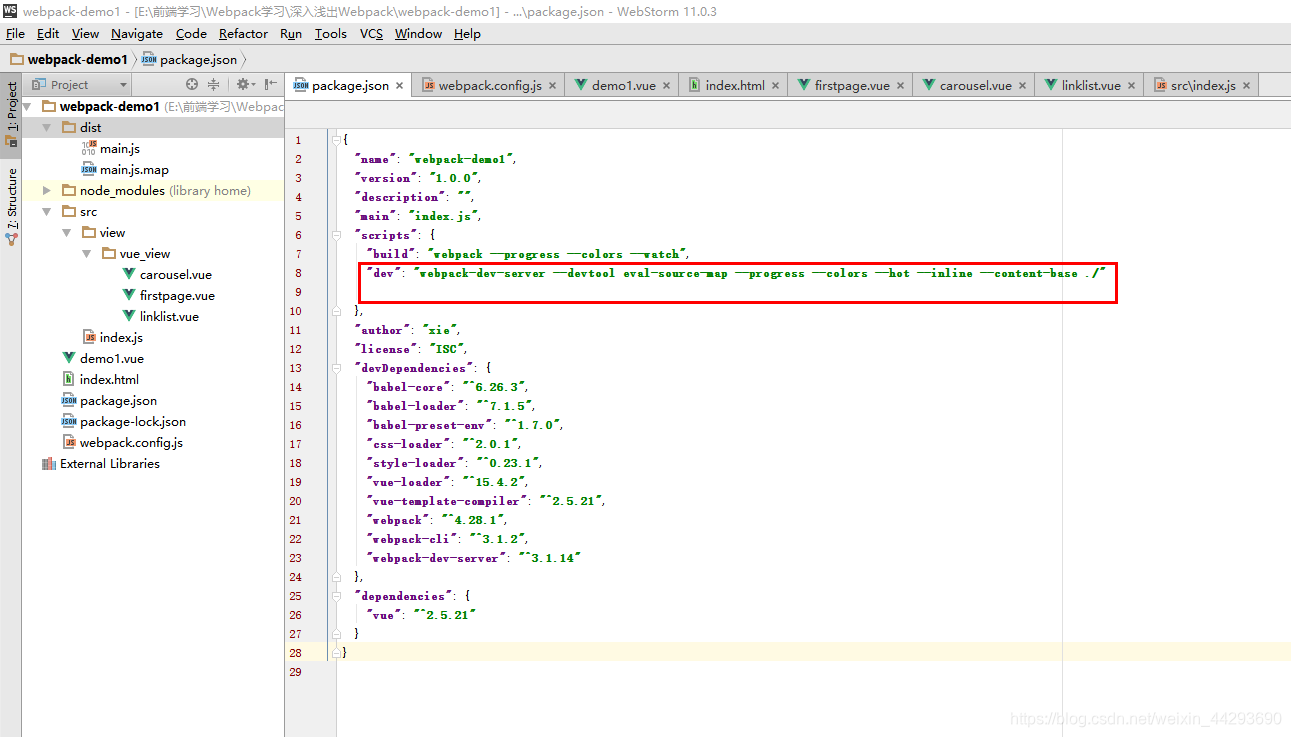Select package-lock.json in the project tree

click(133, 421)
